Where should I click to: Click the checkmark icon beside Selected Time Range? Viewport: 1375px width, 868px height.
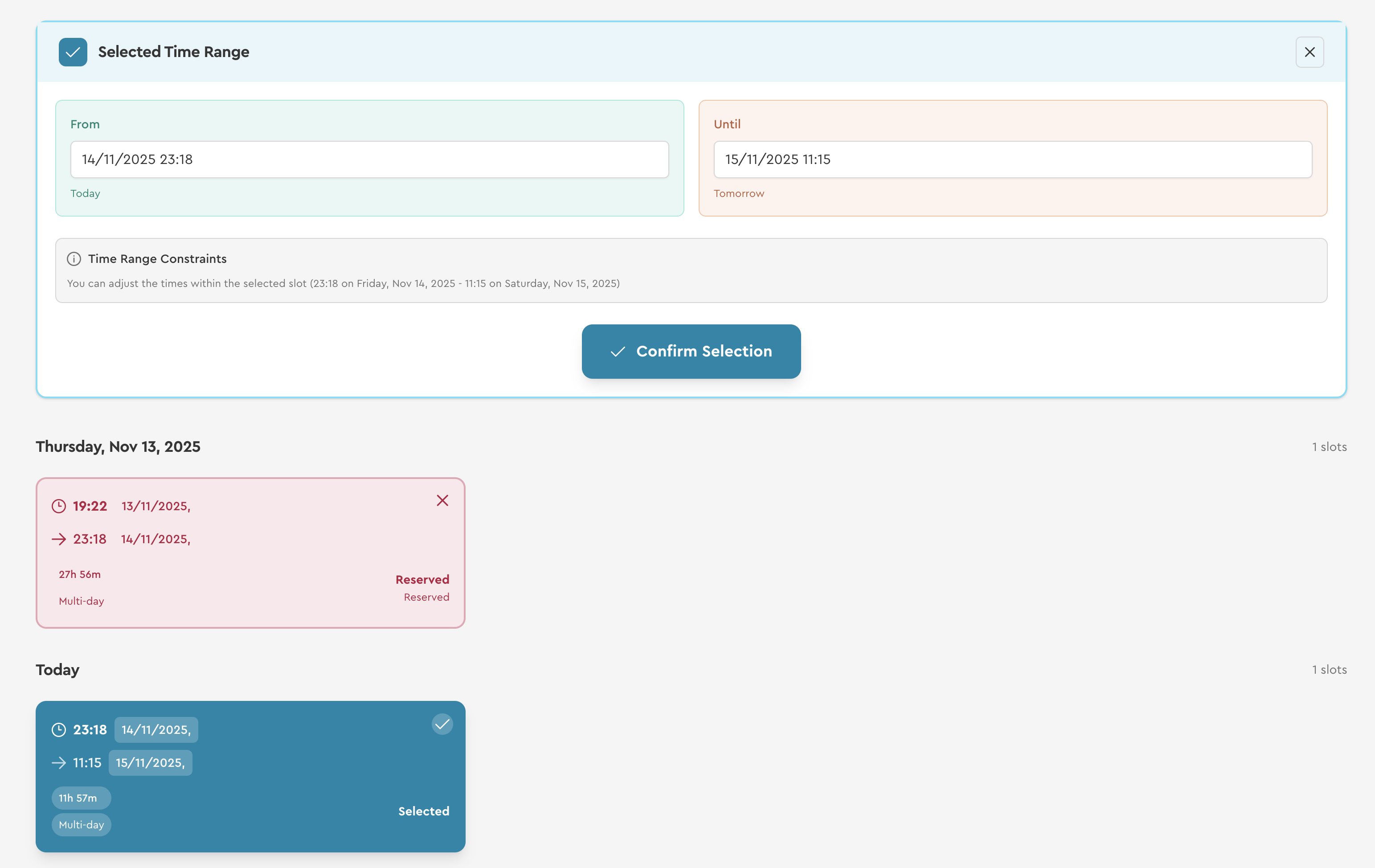(73, 52)
